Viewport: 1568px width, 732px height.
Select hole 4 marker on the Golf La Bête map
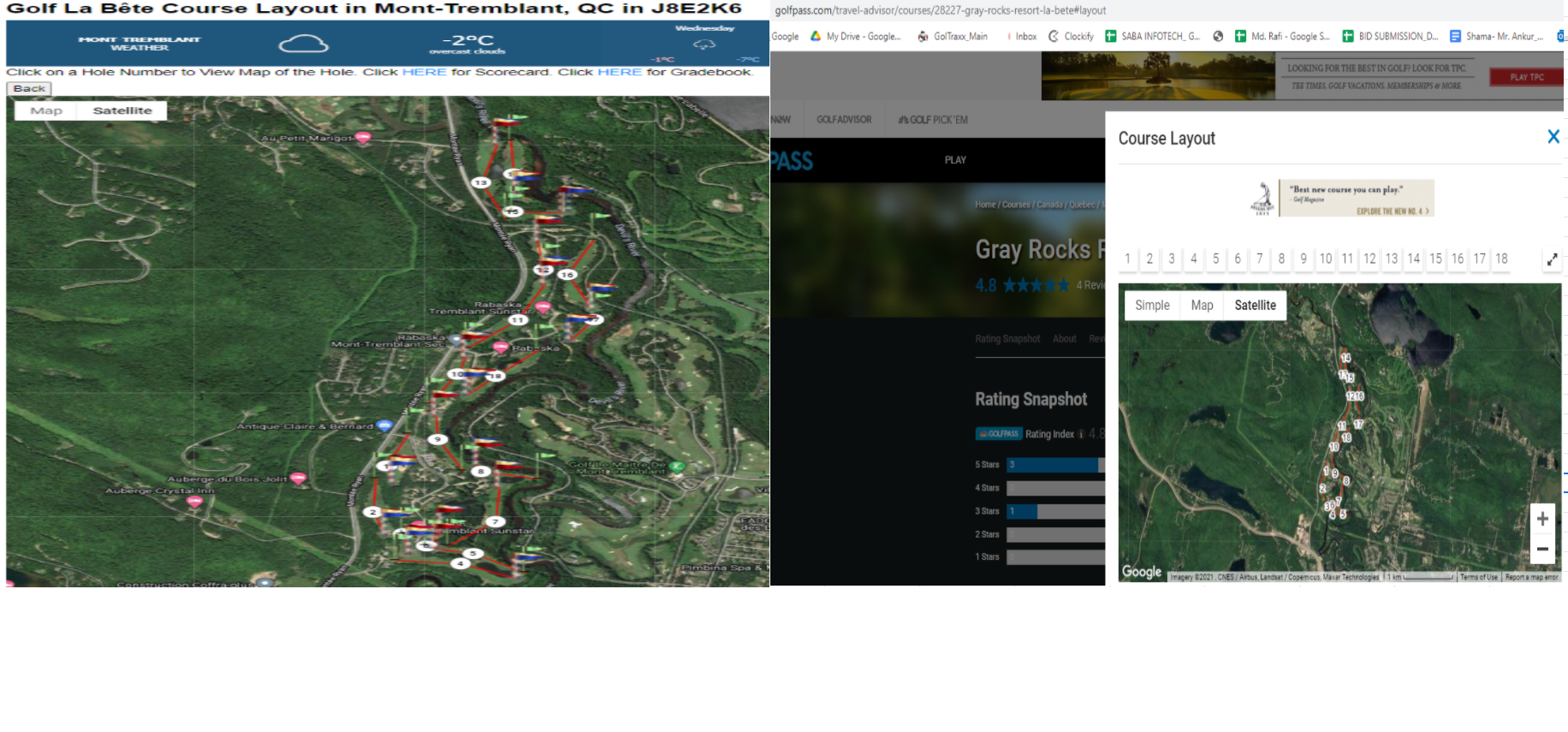click(460, 563)
